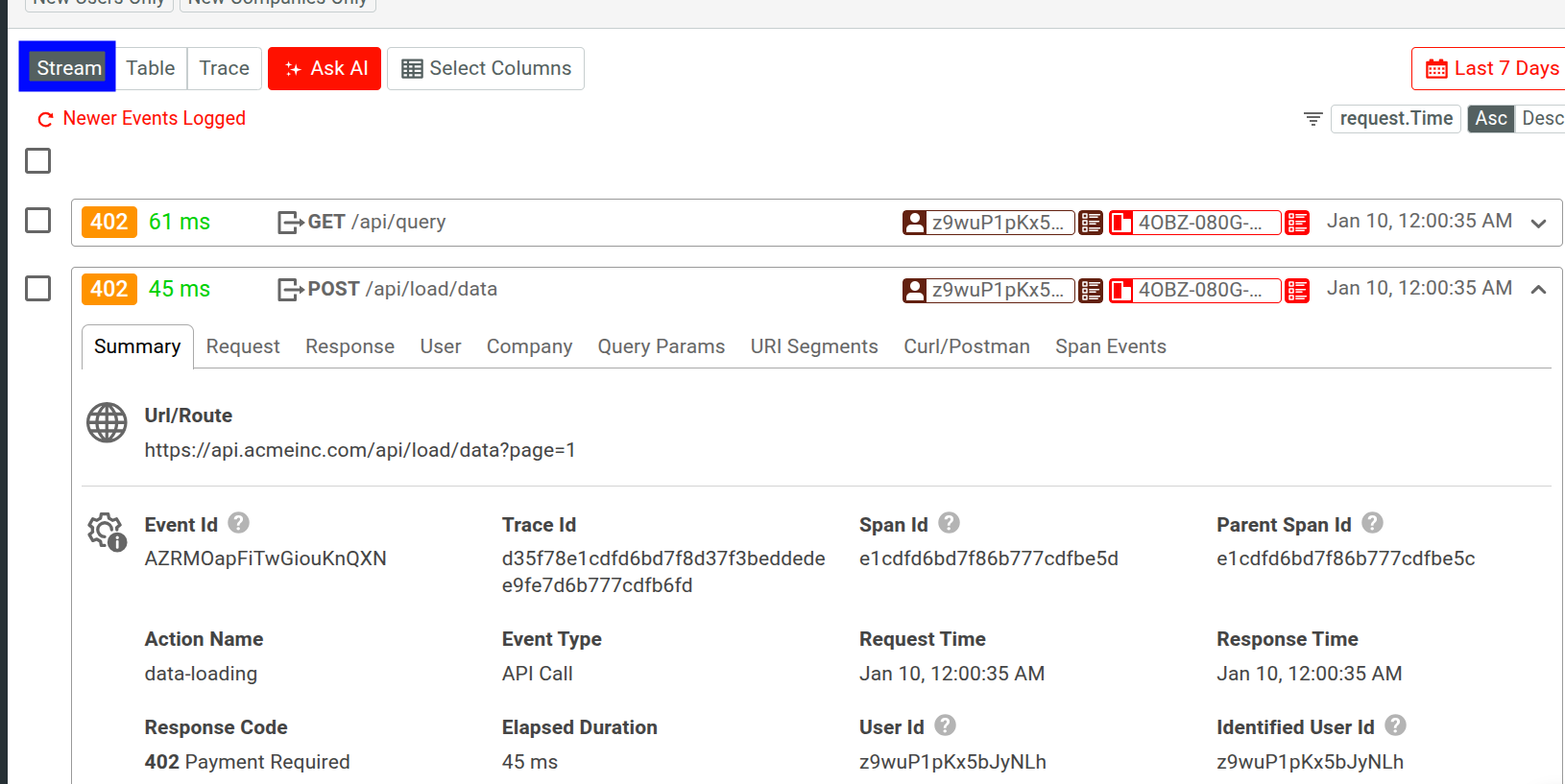Click the URL https://api.acmeinc.com/api/load/data?page=1
The height and width of the screenshot is (784, 1565).
click(x=360, y=450)
